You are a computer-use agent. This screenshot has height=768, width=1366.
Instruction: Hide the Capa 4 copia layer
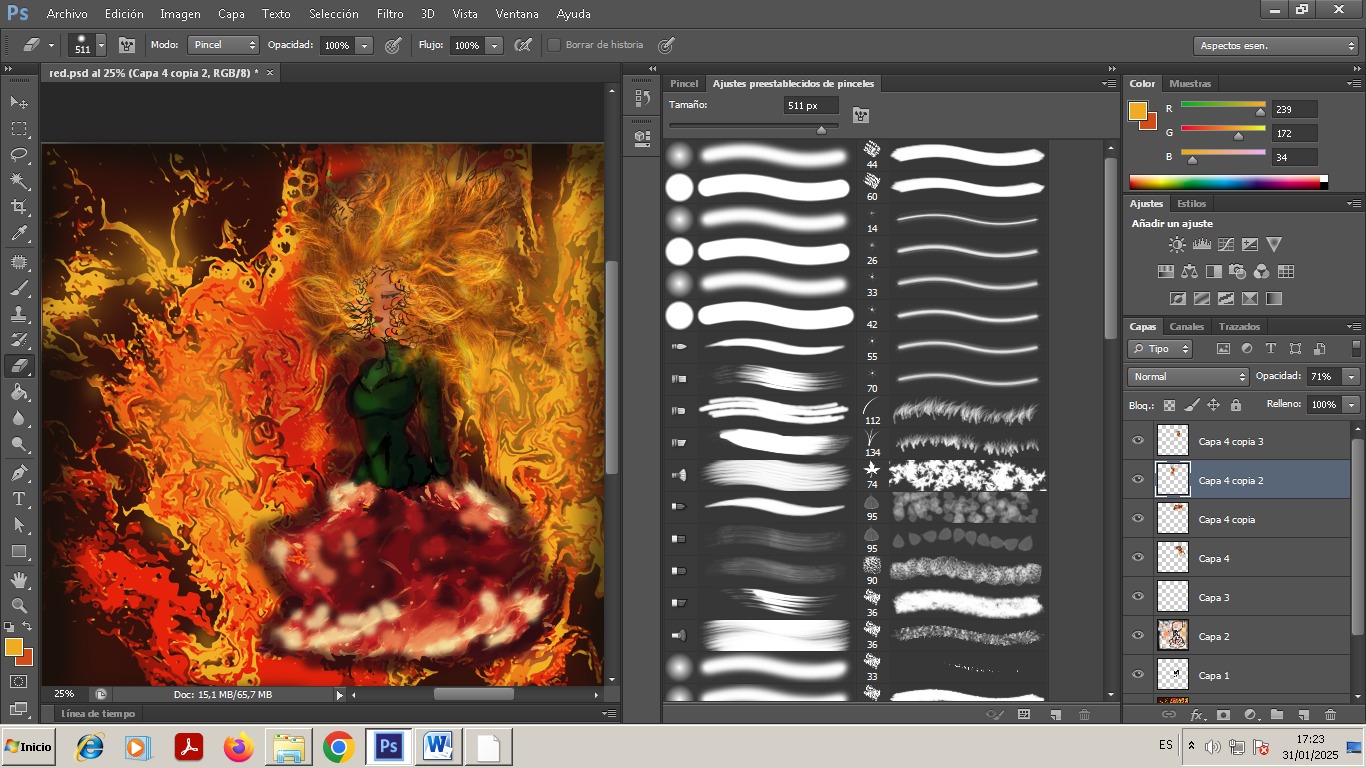1137,519
